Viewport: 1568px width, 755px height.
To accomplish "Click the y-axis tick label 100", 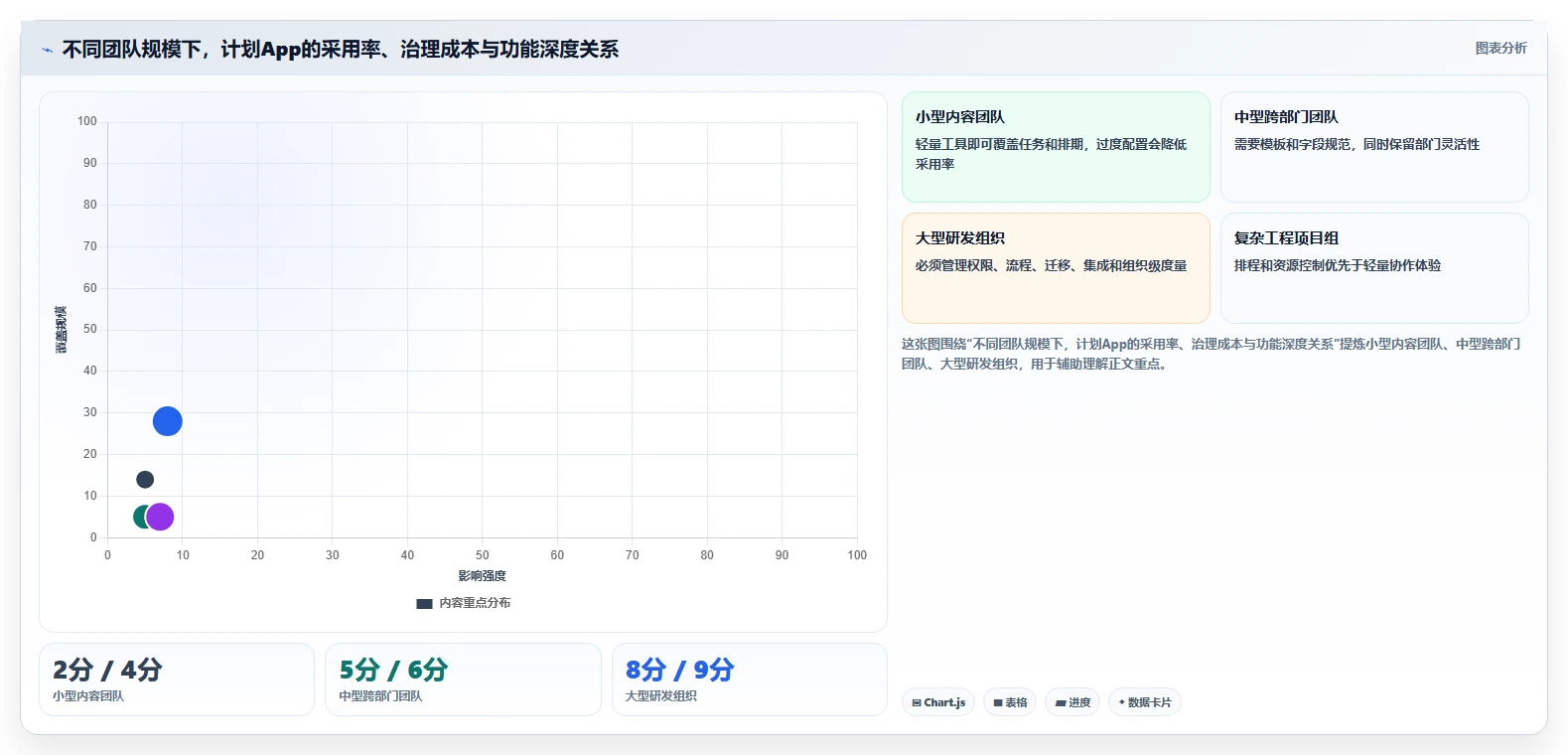I will tap(87, 121).
